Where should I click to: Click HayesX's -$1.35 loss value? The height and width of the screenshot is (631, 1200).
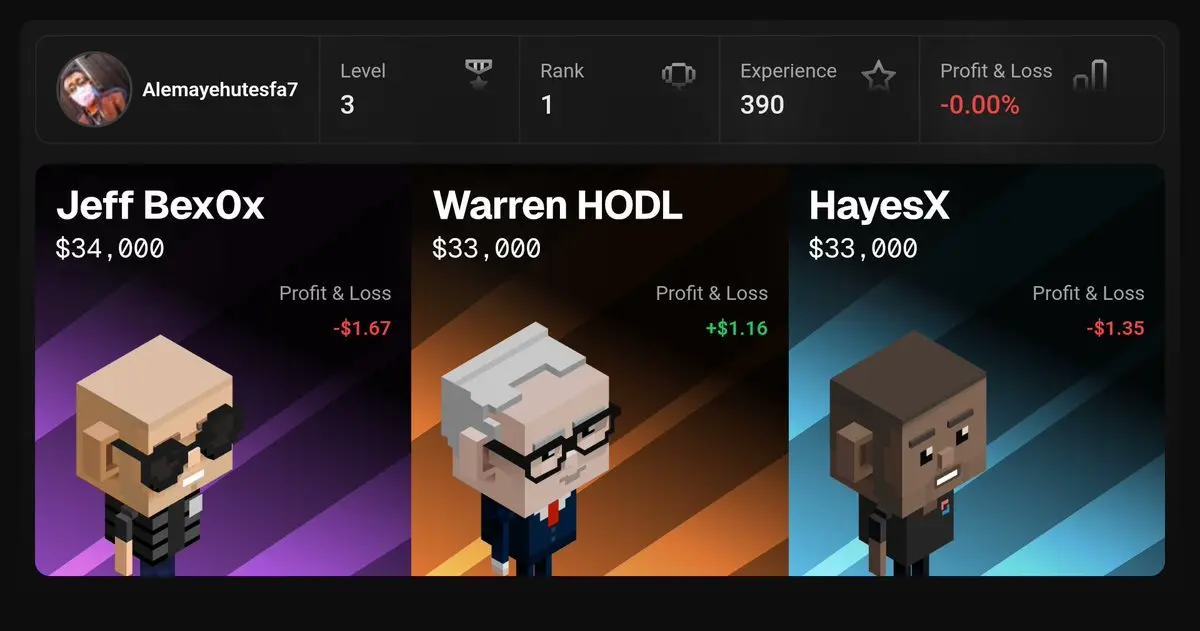(x=1115, y=328)
